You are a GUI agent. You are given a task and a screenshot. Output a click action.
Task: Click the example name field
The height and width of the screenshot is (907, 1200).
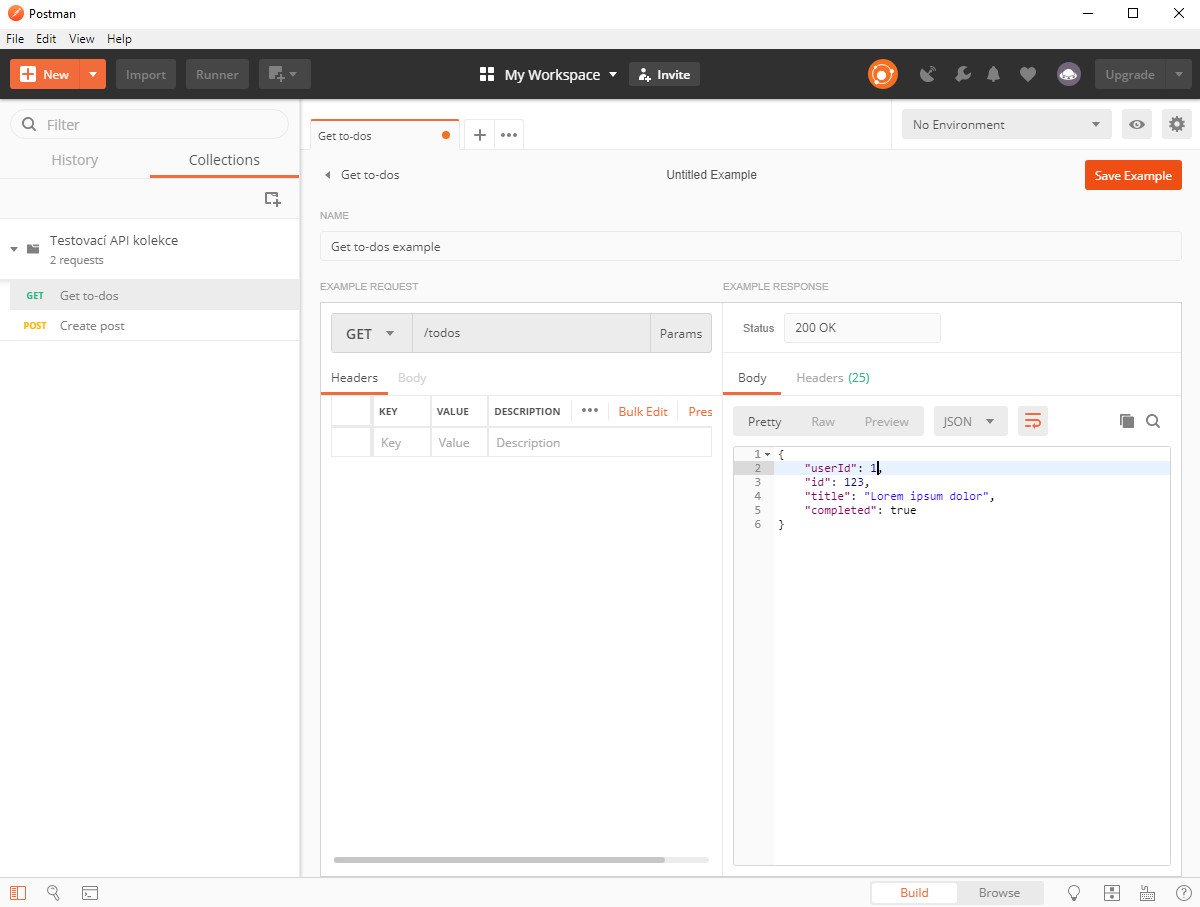[x=750, y=246]
